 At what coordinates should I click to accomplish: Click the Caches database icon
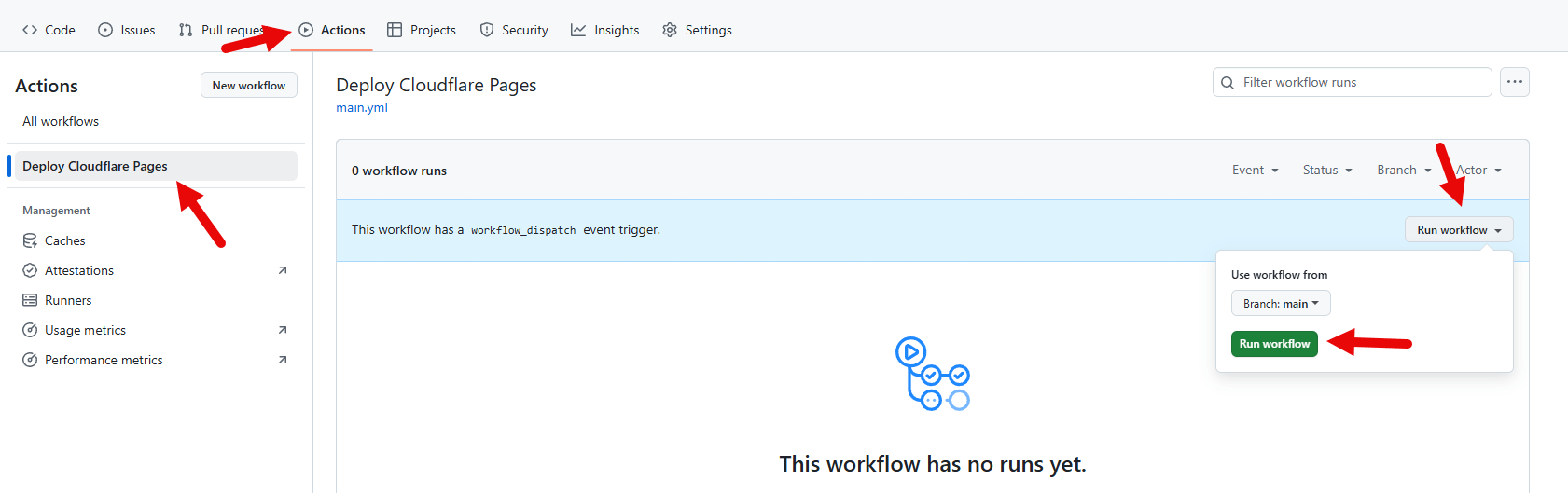point(30,240)
